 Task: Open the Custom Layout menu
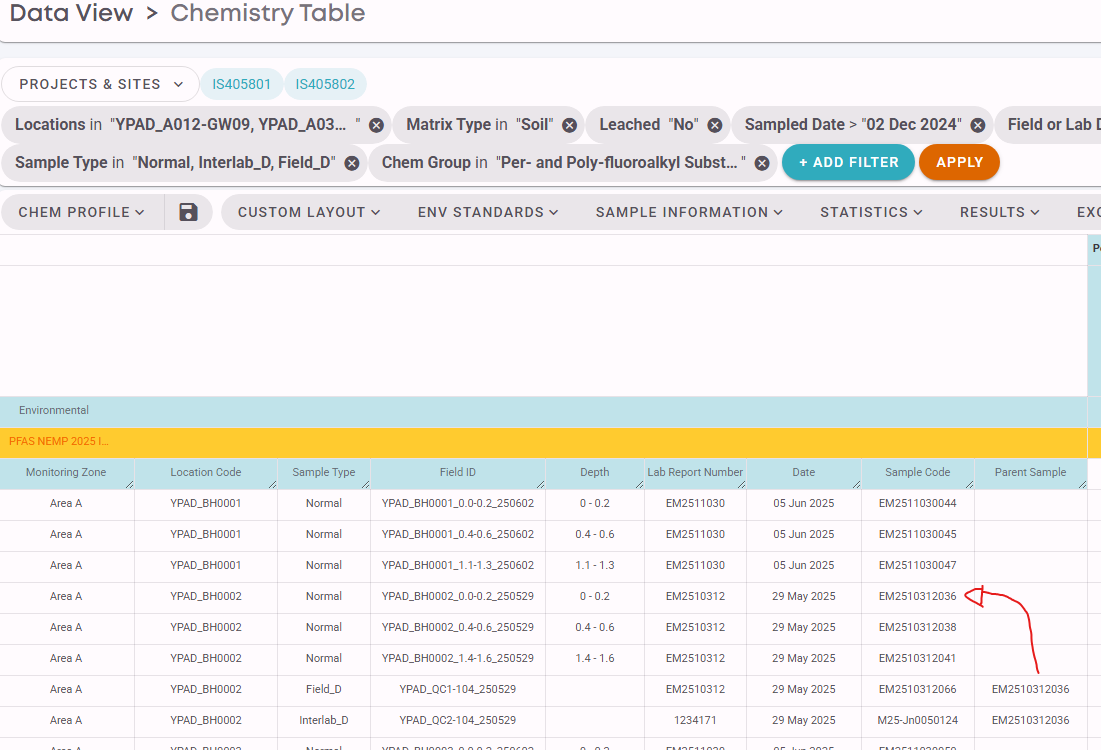click(x=309, y=212)
